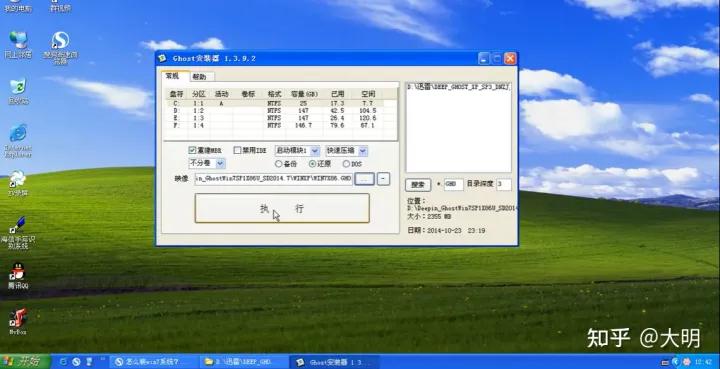Select the 备份 radio button
Viewport: 720px width, 369px height.
point(278,164)
